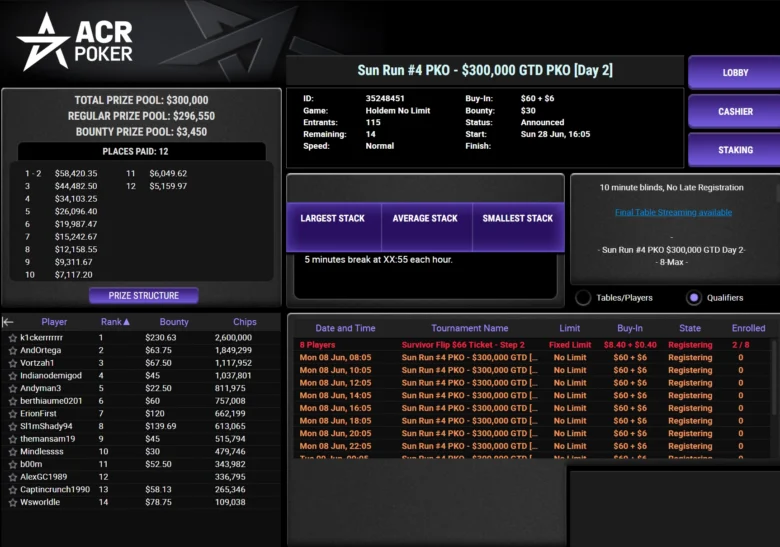
Task: Toggle star next to Vortzah1
Action: (x=12, y=363)
